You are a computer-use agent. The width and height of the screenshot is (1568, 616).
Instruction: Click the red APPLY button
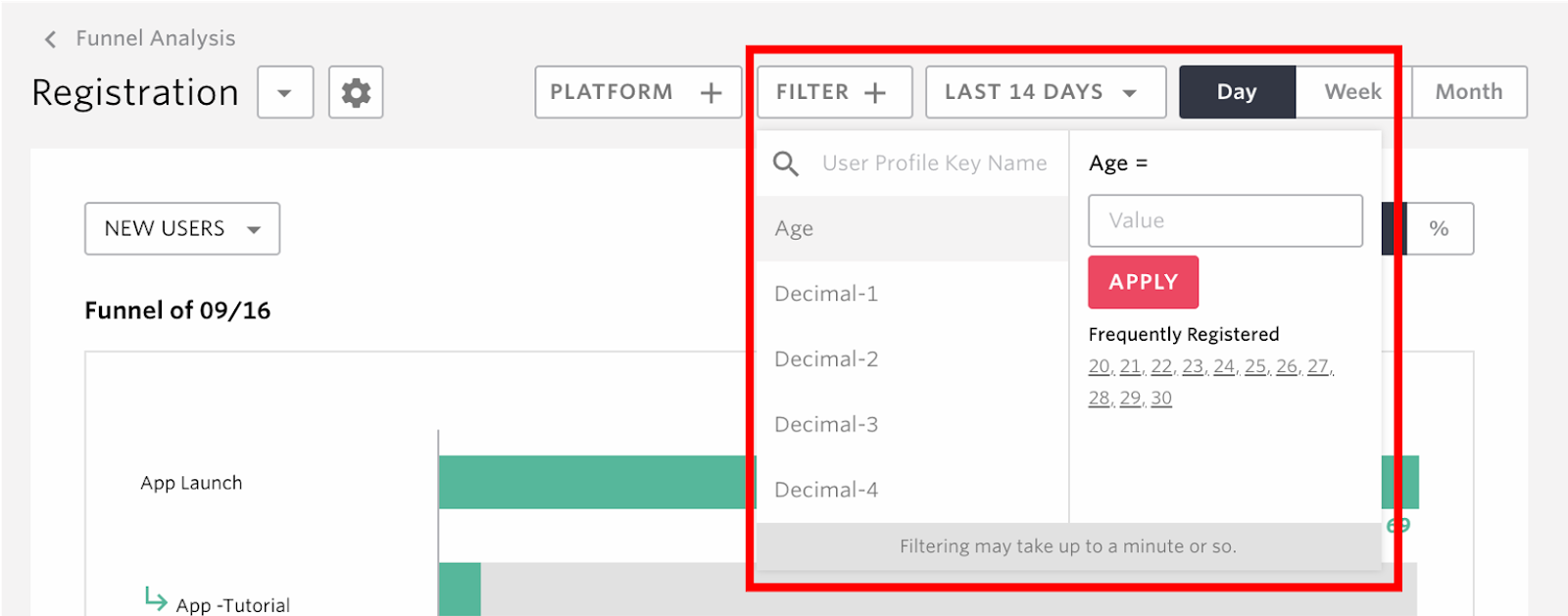(x=1143, y=282)
